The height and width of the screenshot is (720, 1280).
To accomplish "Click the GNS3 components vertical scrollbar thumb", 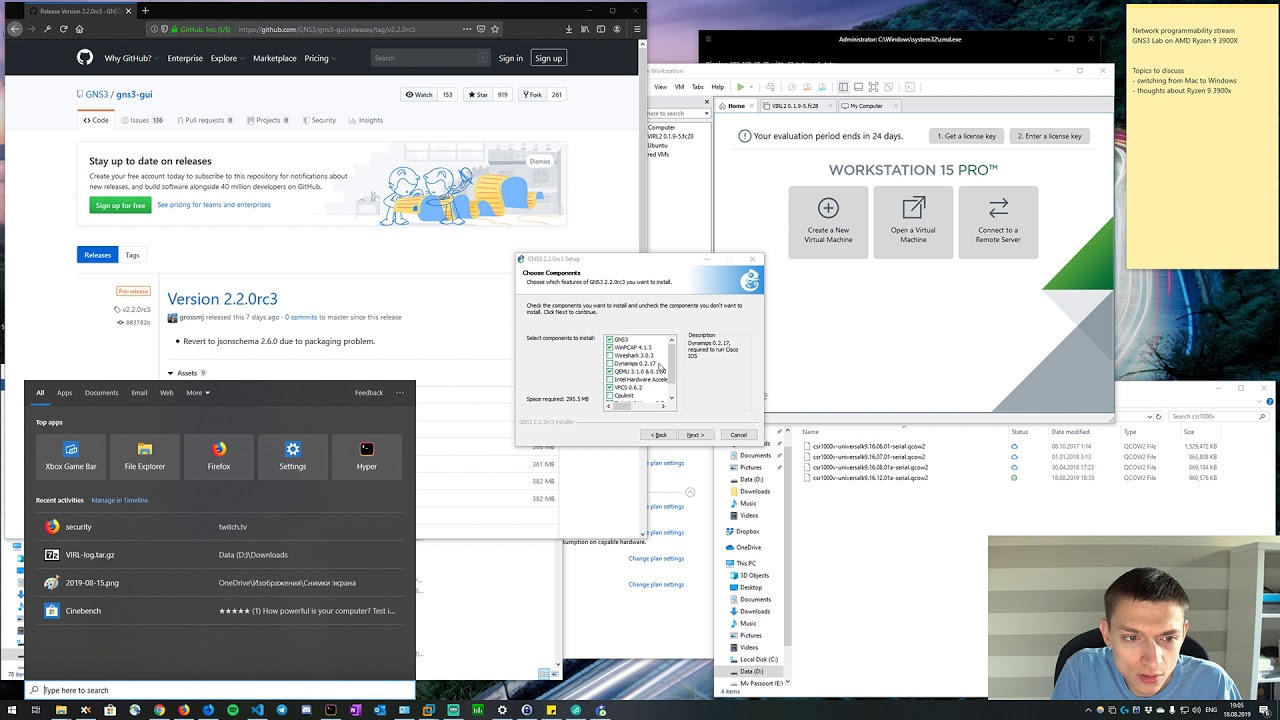I will tap(672, 364).
